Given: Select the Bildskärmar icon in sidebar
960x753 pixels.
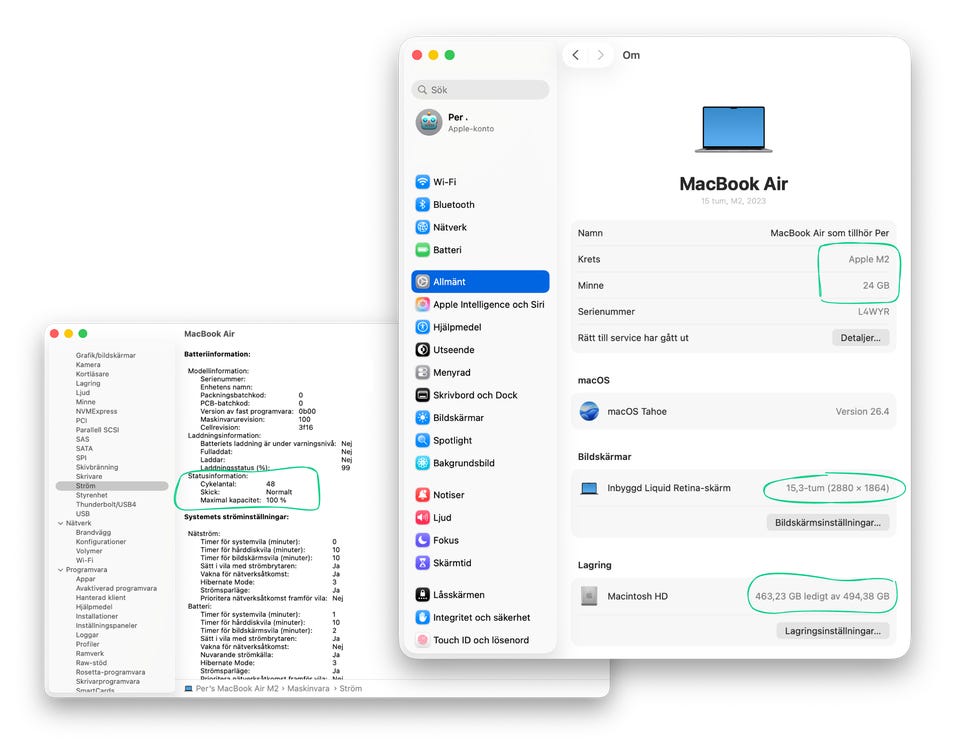Looking at the screenshot, I should pos(422,418).
